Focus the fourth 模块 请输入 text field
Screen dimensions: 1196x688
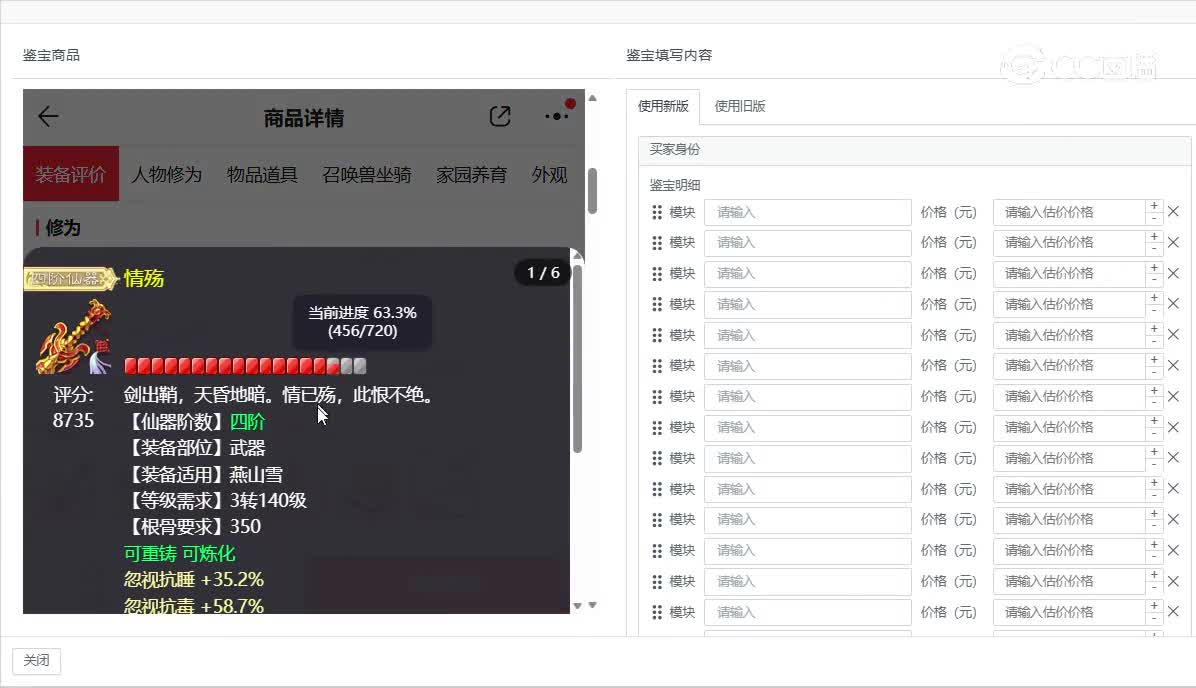808,304
